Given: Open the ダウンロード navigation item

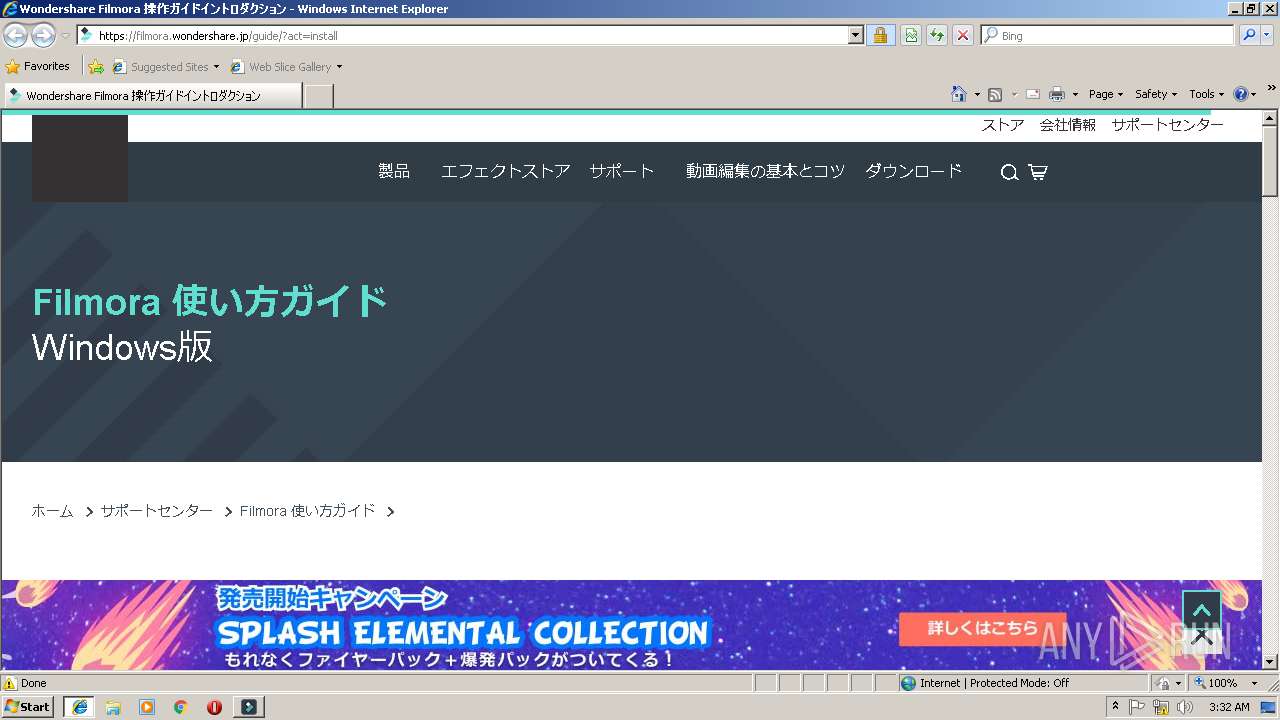Looking at the screenshot, I should (913, 171).
